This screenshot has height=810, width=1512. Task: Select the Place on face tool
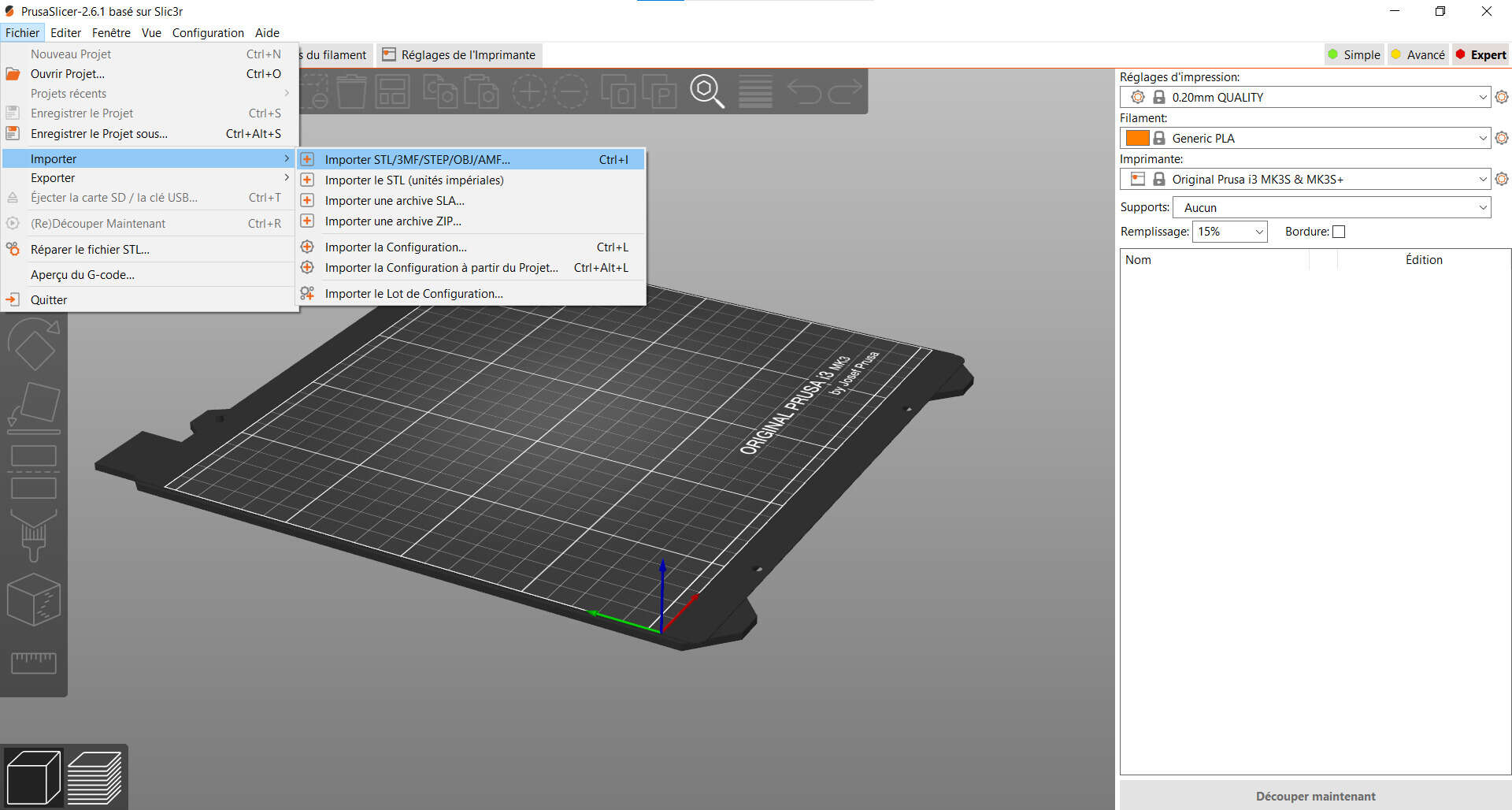[33, 408]
